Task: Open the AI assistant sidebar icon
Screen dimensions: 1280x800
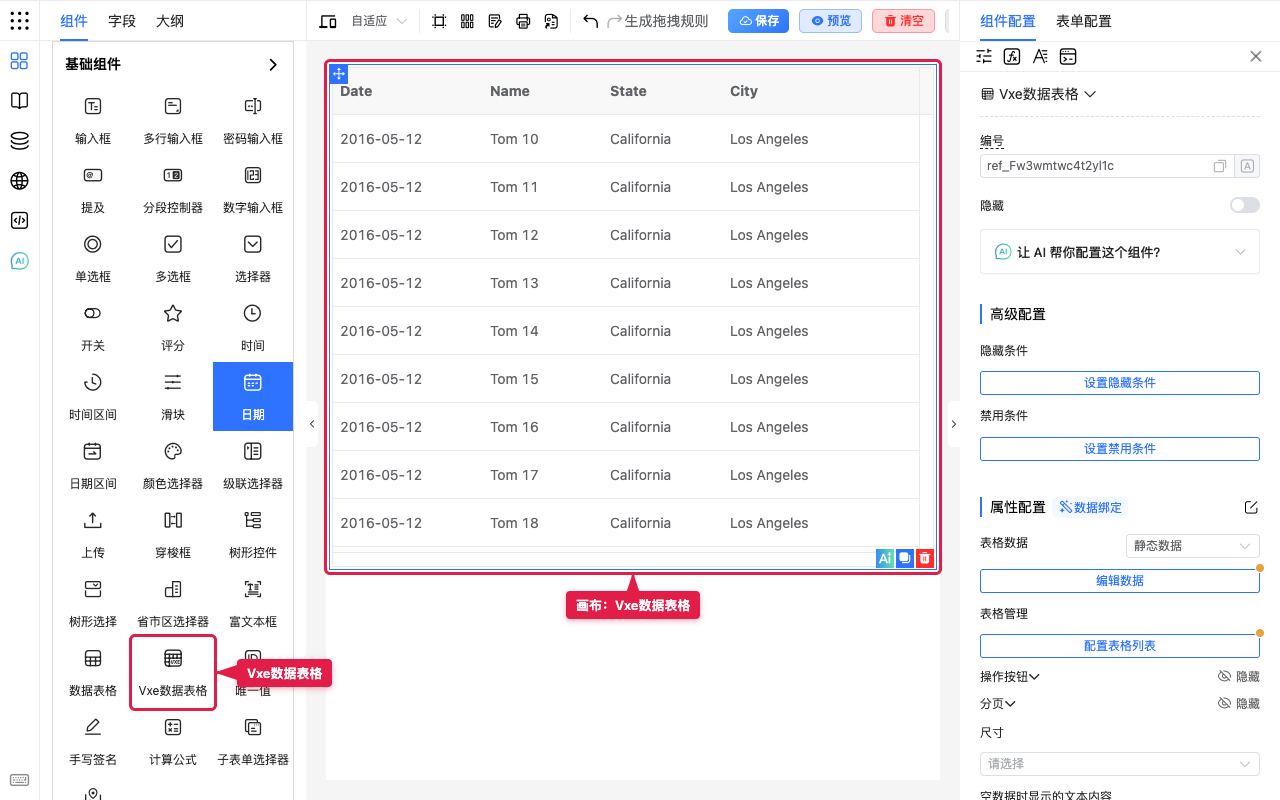Action: tap(19, 261)
